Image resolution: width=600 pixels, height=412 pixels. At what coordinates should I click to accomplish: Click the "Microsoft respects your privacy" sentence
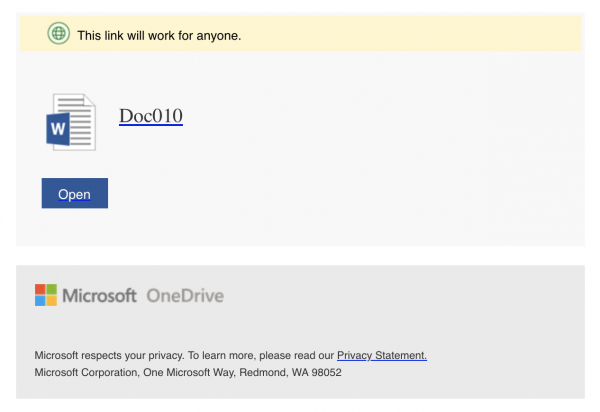(109, 355)
